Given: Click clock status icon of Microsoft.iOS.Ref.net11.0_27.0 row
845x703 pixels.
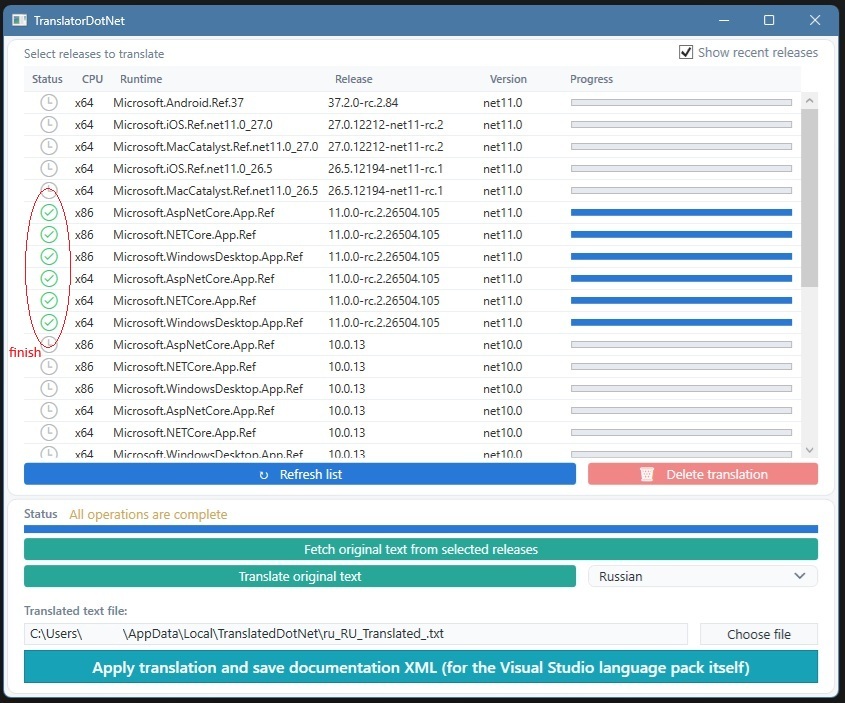Looking at the screenshot, I should pyautogui.click(x=49, y=124).
